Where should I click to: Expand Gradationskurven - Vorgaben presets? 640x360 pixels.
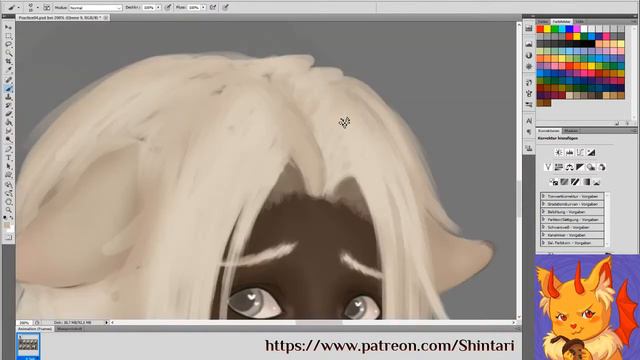coord(543,204)
